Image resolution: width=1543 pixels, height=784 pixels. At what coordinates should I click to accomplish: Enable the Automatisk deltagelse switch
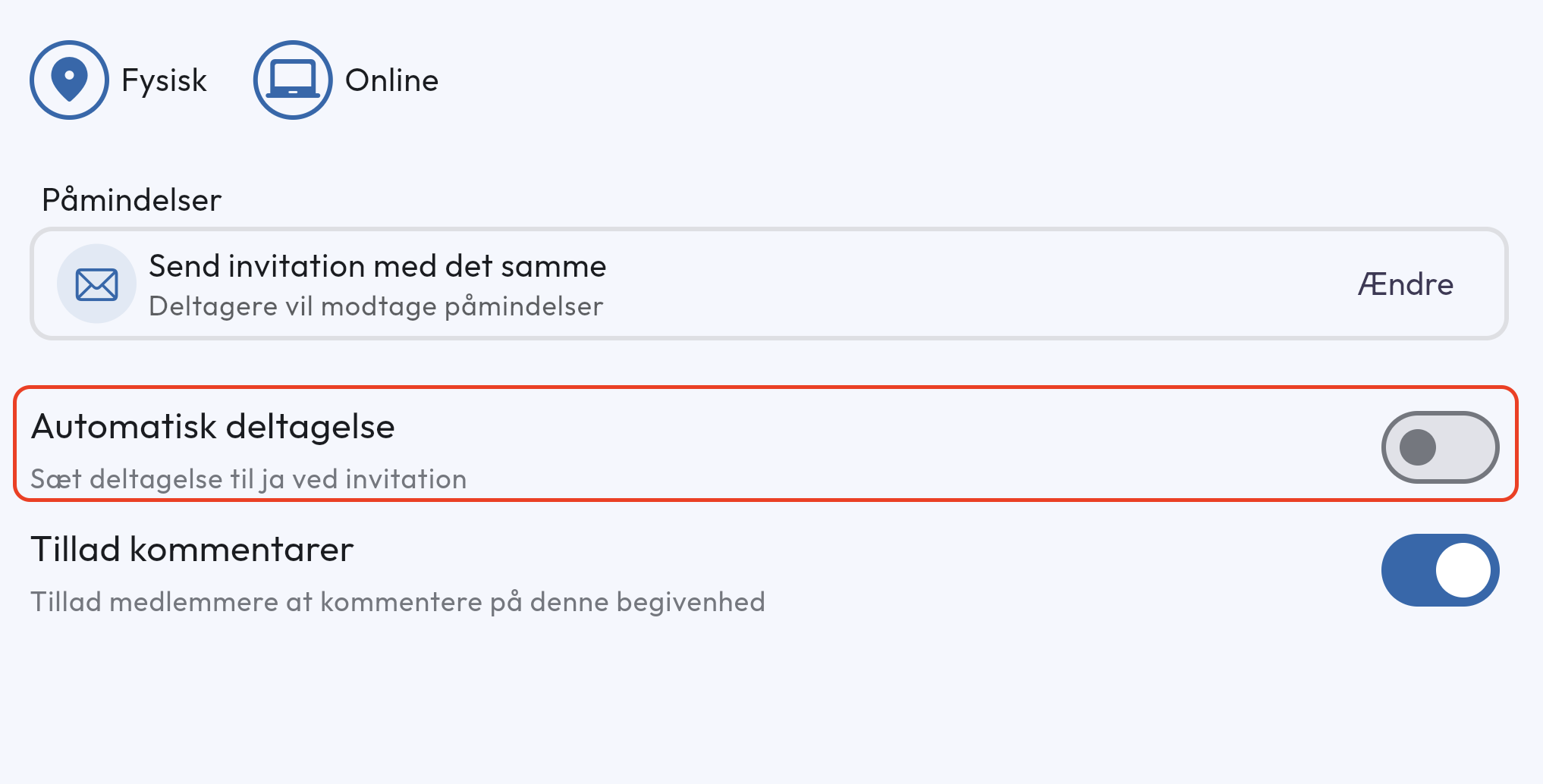(x=1439, y=447)
